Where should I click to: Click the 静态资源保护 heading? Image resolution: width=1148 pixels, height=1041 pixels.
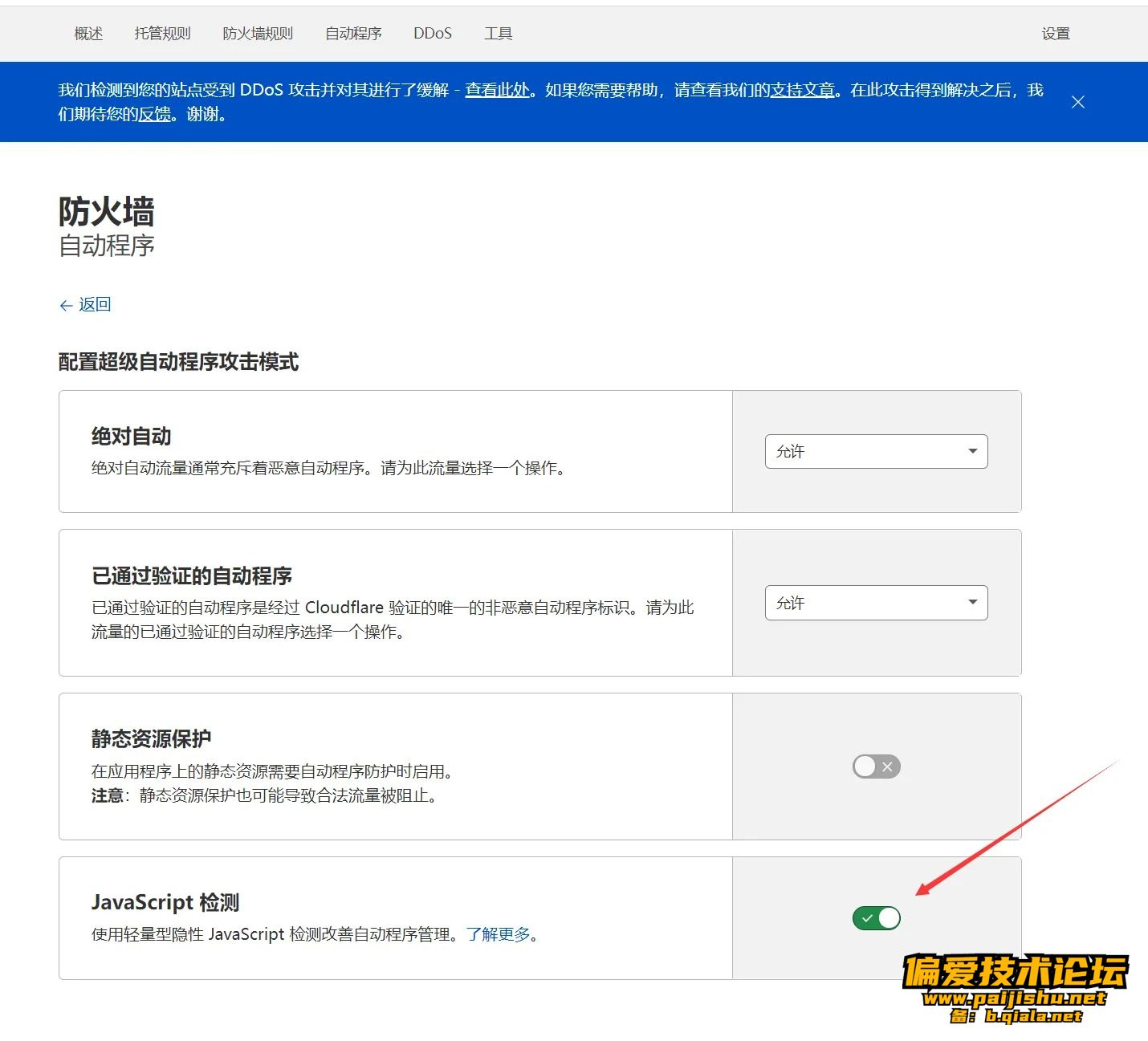click(152, 738)
